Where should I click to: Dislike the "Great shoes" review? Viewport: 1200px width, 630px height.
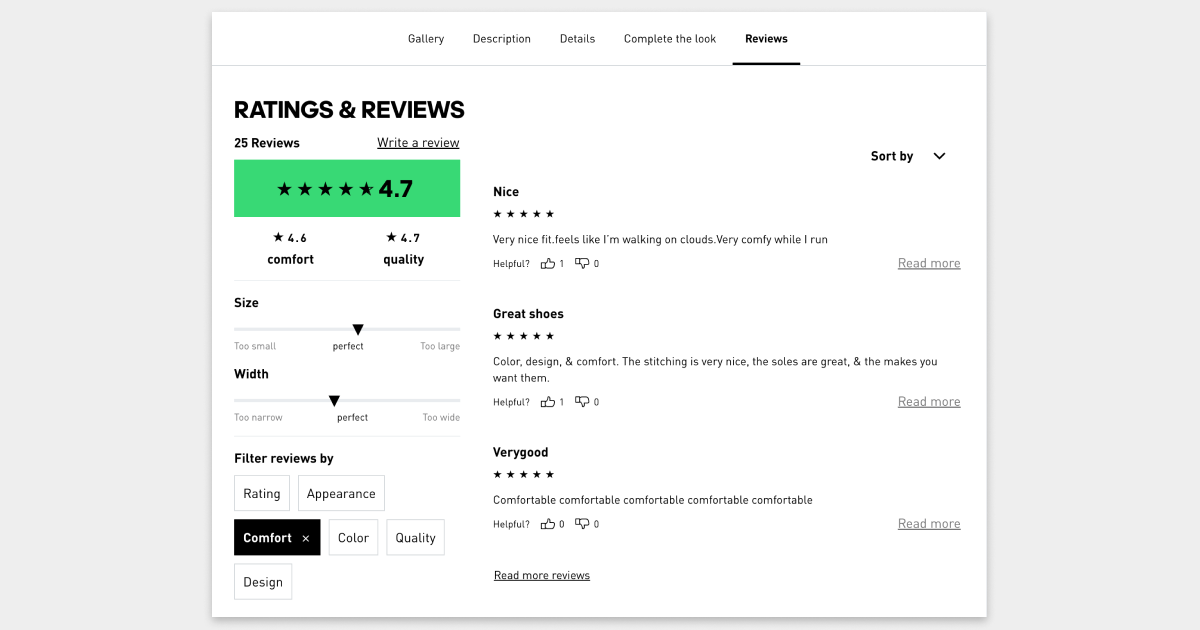[582, 402]
